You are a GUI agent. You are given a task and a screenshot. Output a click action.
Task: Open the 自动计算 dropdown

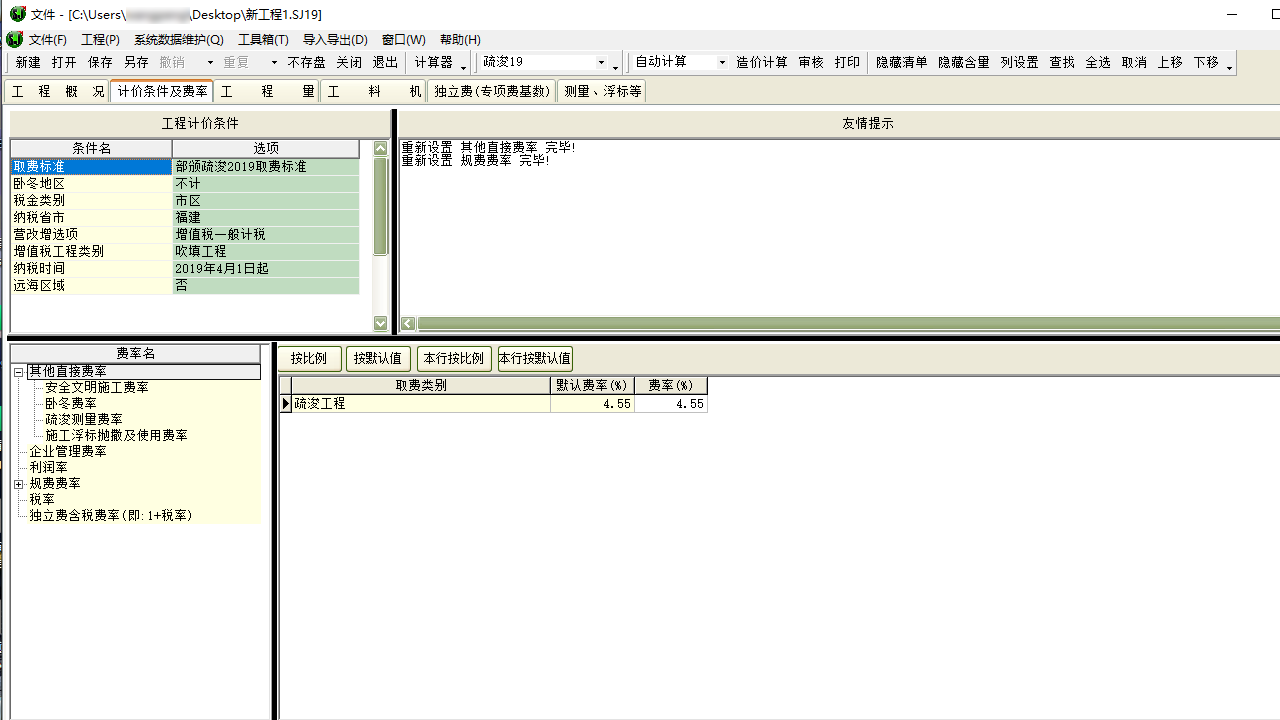point(721,62)
